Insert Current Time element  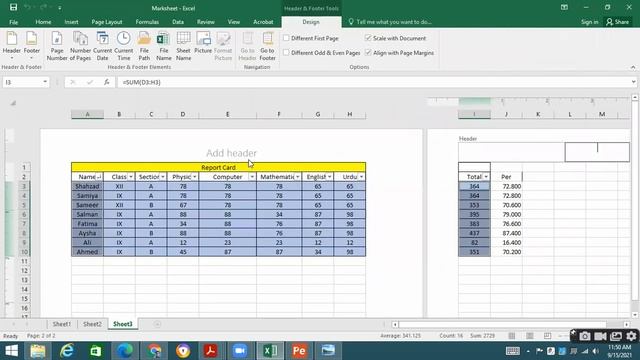click(x=124, y=46)
